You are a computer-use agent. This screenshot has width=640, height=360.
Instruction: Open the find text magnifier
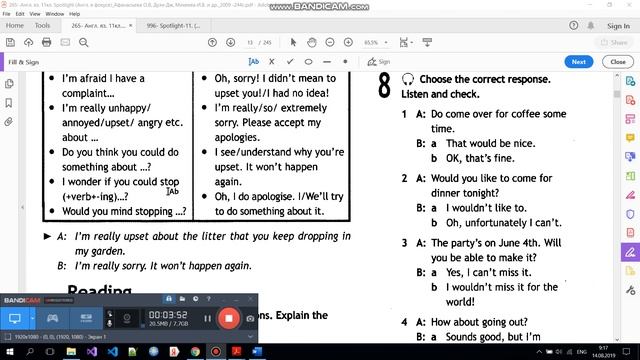[x=84, y=42]
